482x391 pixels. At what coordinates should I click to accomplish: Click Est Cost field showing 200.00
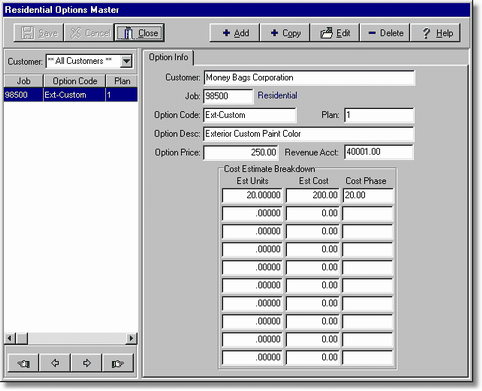coord(312,195)
